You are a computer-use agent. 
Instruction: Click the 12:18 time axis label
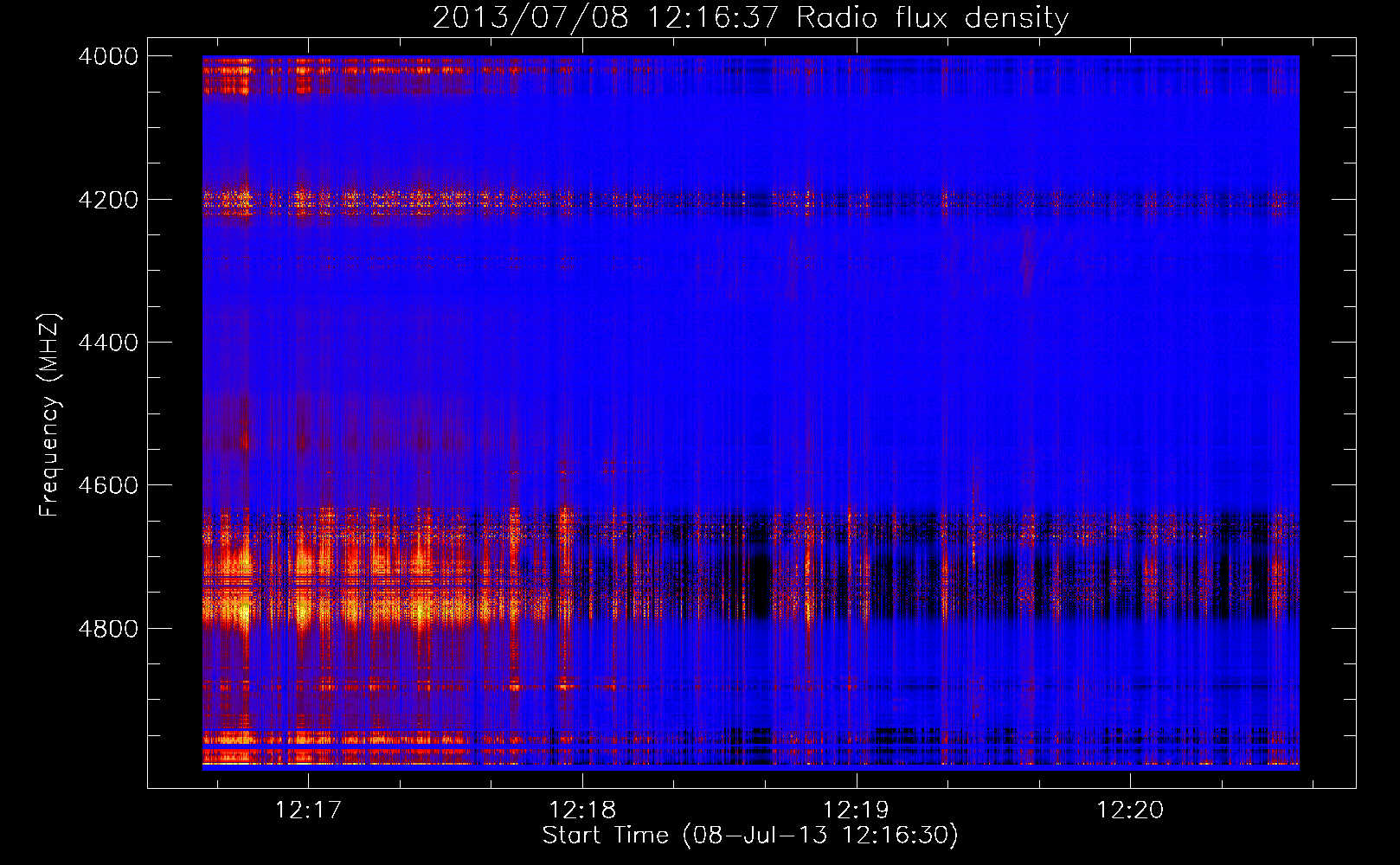582,810
